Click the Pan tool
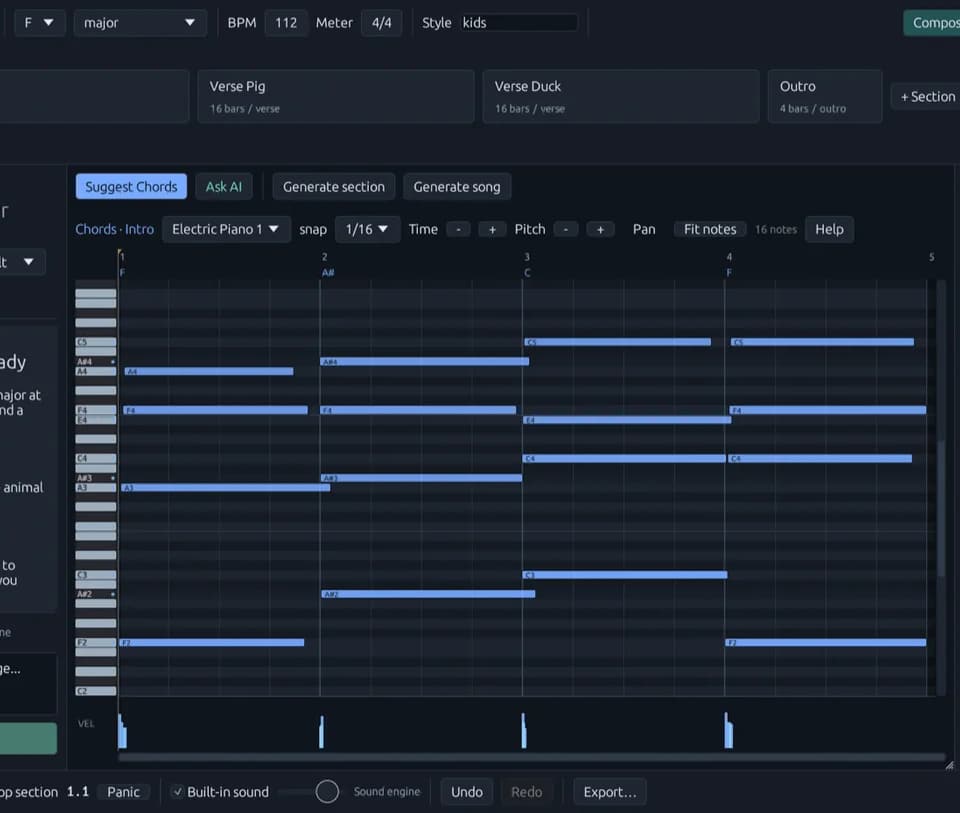The height and width of the screenshot is (813, 960). coord(644,229)
